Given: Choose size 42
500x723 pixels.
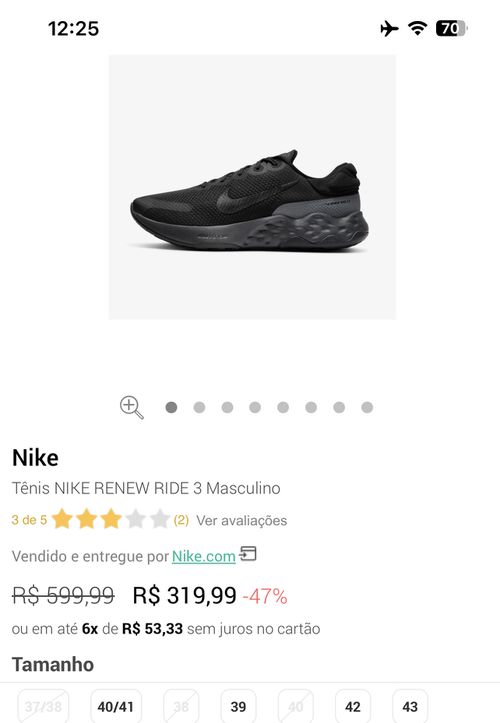Looking at the screenshot, I should [353, 706].
